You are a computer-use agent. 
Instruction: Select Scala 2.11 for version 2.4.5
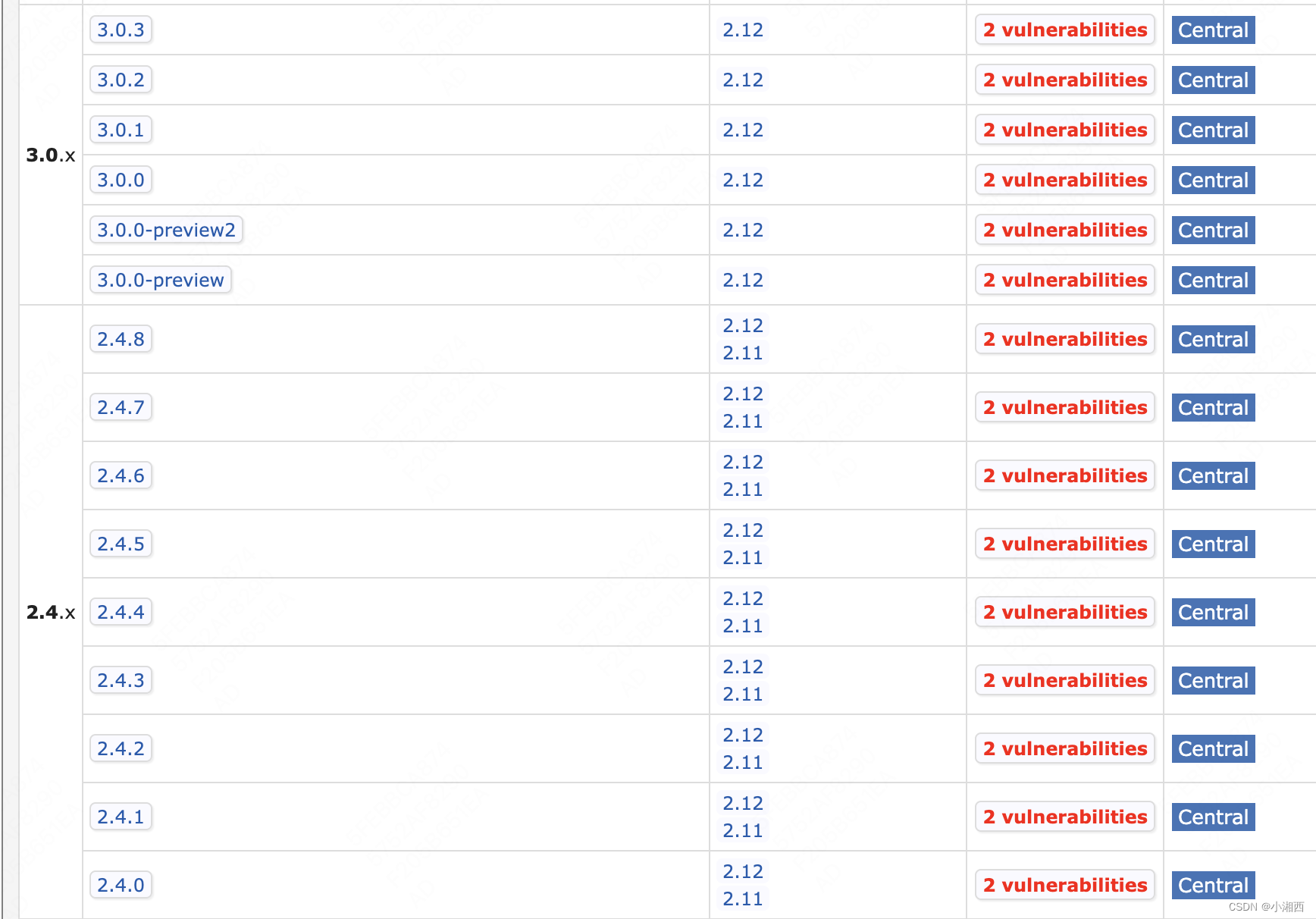click(x=743, y=557)
